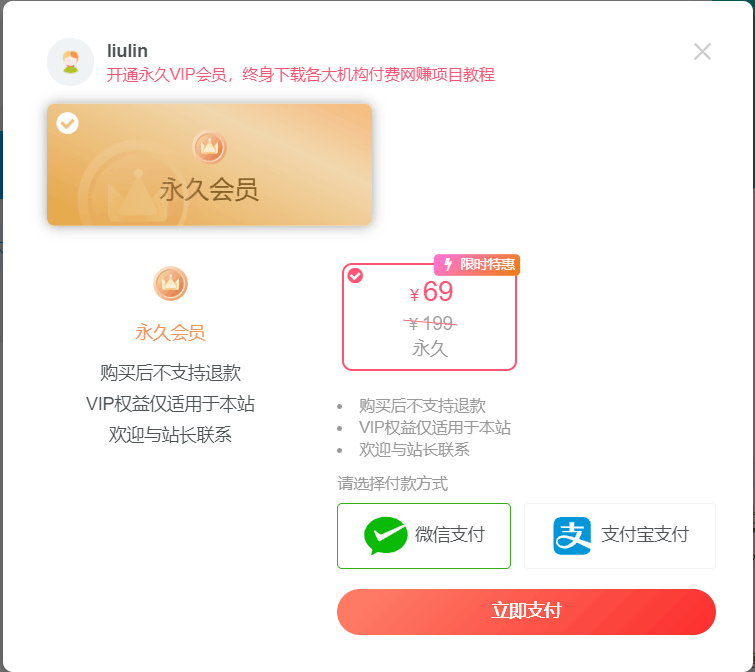Image resolution: width=755 pixels, height=672 pixels.
Task: Toggle the red checkmark on ¥69 plan
Action: coord(355,276)
